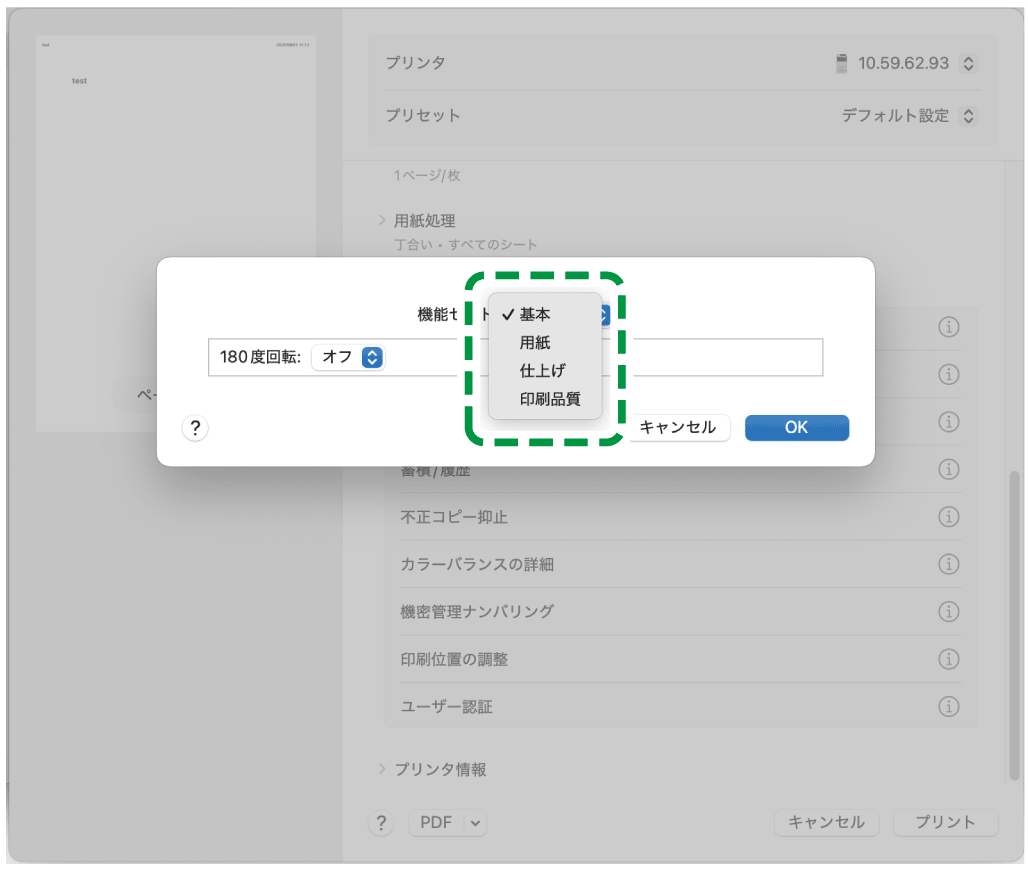
Task: Show info for 印刷位置の調整
Action: pos(948,659)
